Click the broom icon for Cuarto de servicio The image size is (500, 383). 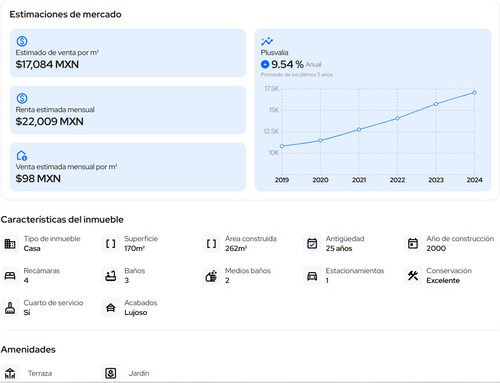[10, 308]
